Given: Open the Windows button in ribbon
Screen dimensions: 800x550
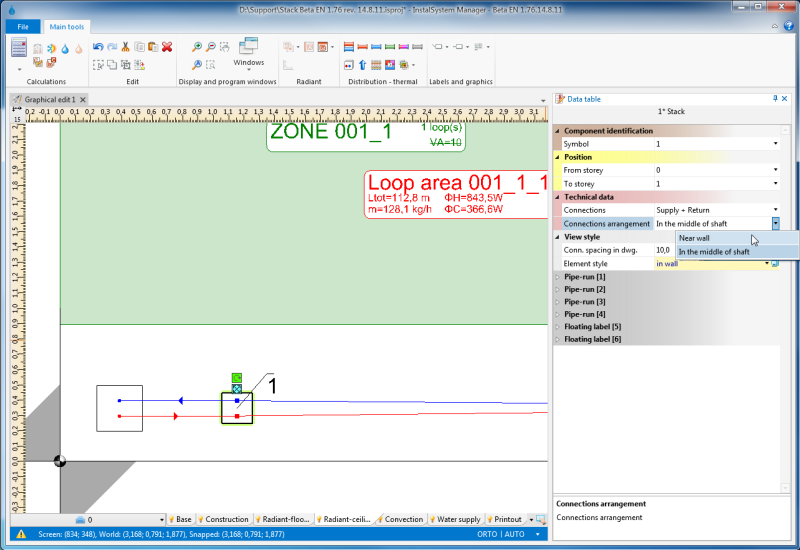Looking at the screenshot, I should click(248, 54).
